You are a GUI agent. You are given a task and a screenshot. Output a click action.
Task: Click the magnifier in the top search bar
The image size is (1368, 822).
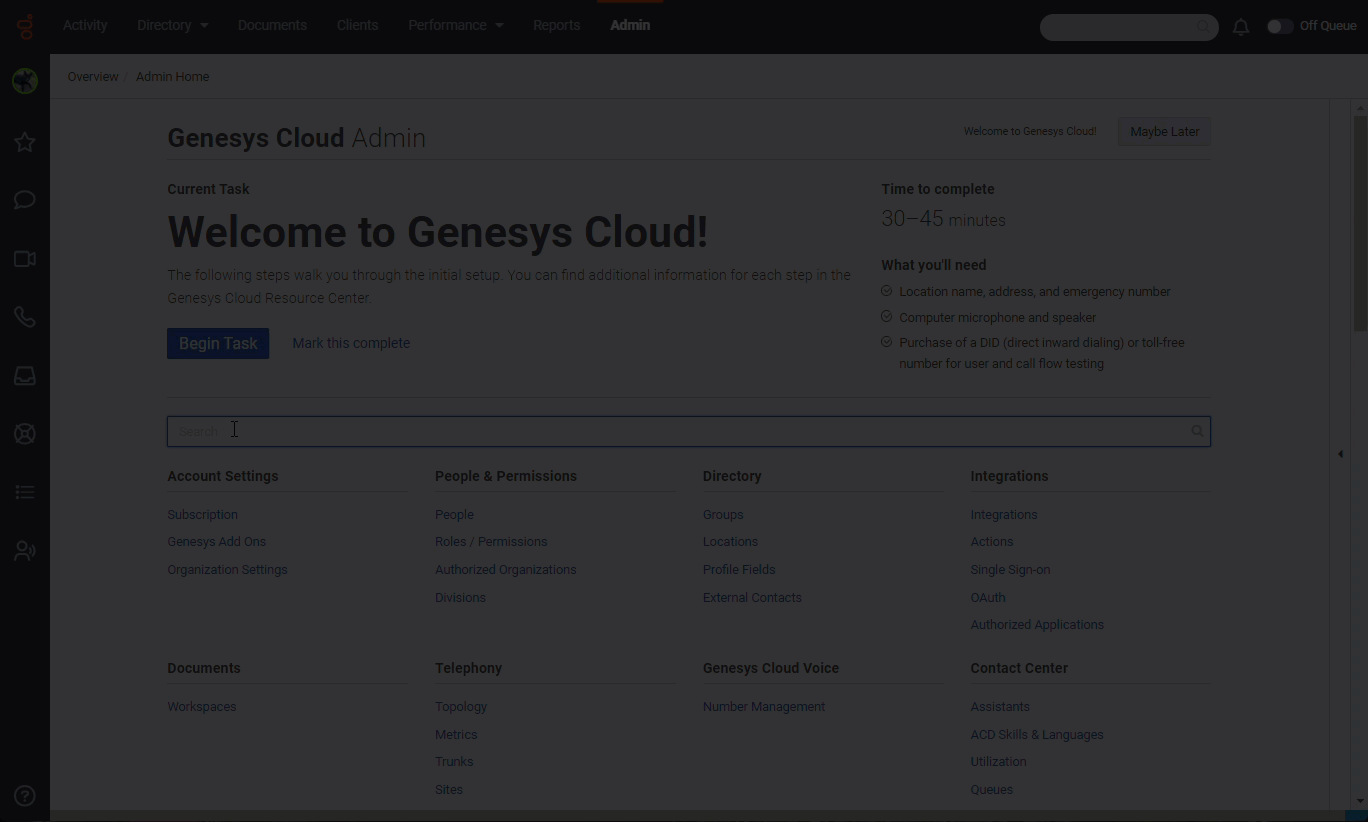(x=1203, y=27)
